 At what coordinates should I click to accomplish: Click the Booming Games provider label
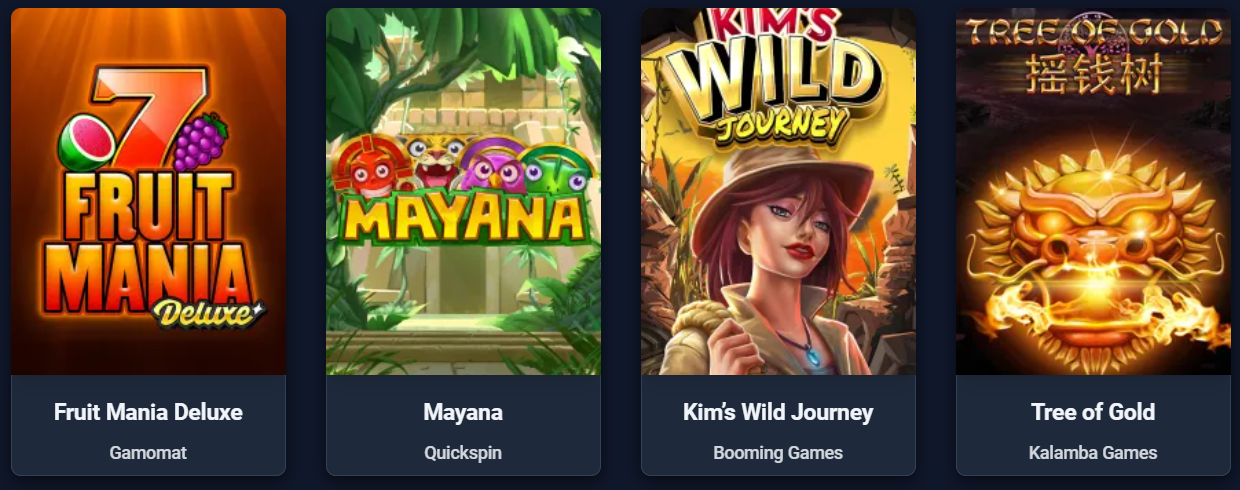778,453
